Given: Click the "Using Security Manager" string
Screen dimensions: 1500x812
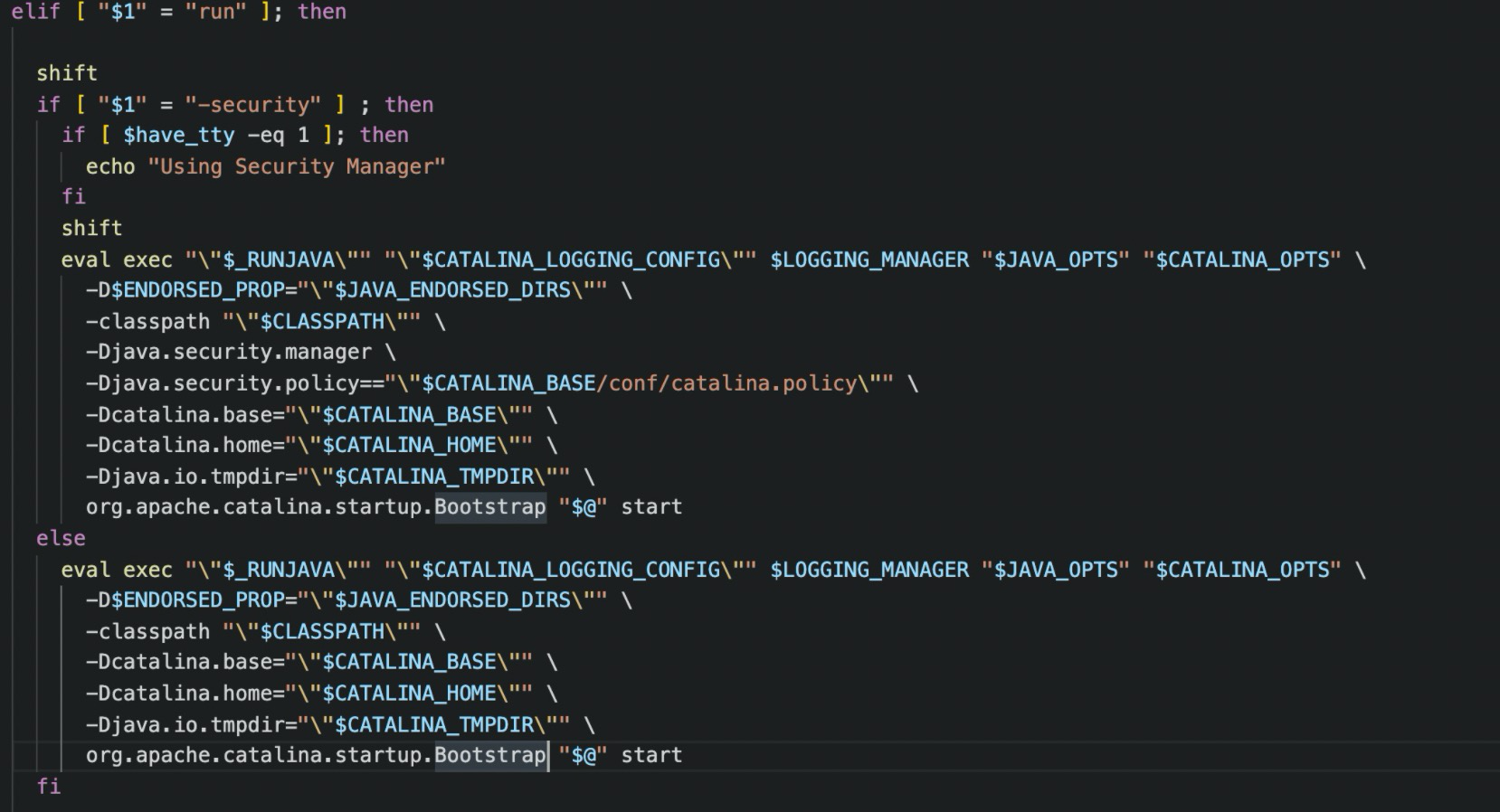Looking at the screenshot, I should (297, 166).
